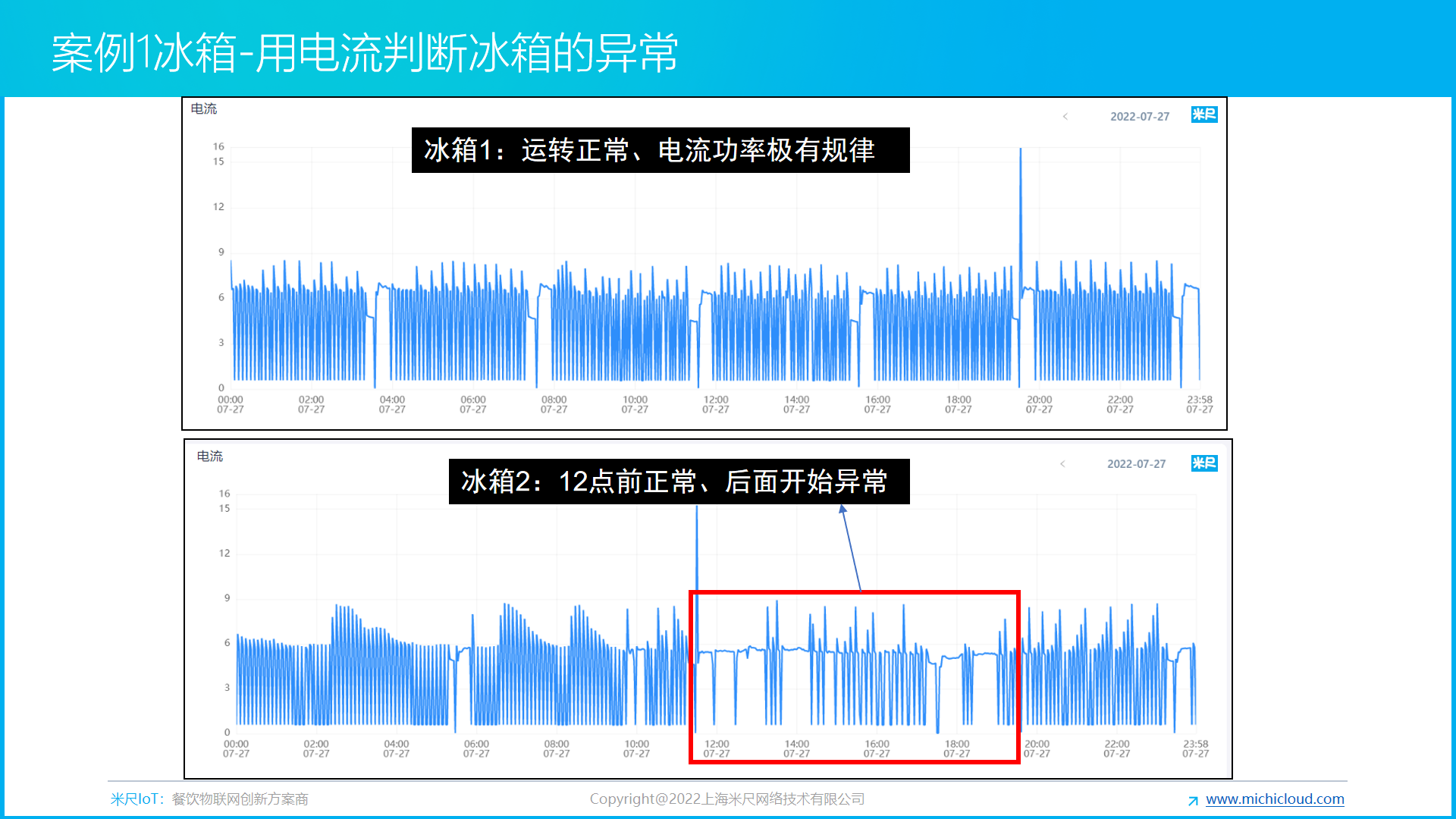Select the 2022-07-27 date in top chart
Image resolution: width=1456 pixels, height=819 pixels.
pyautogui.click(x=1140, y=116)
